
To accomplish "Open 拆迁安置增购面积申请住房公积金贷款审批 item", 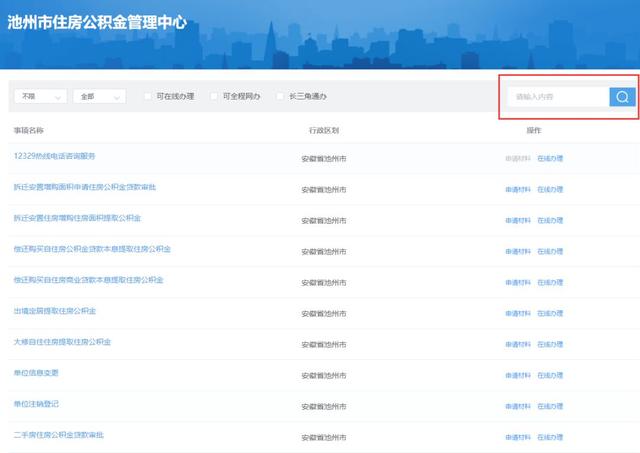I will click(85, 187).
